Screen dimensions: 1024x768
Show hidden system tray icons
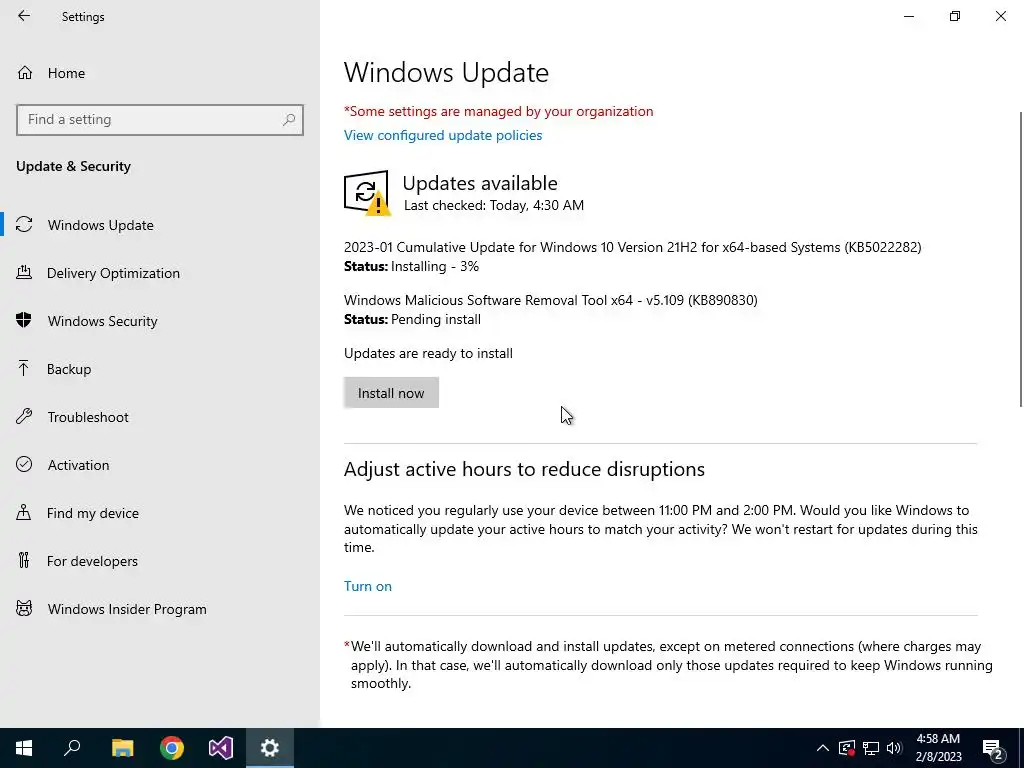click(x=823, y=748)
